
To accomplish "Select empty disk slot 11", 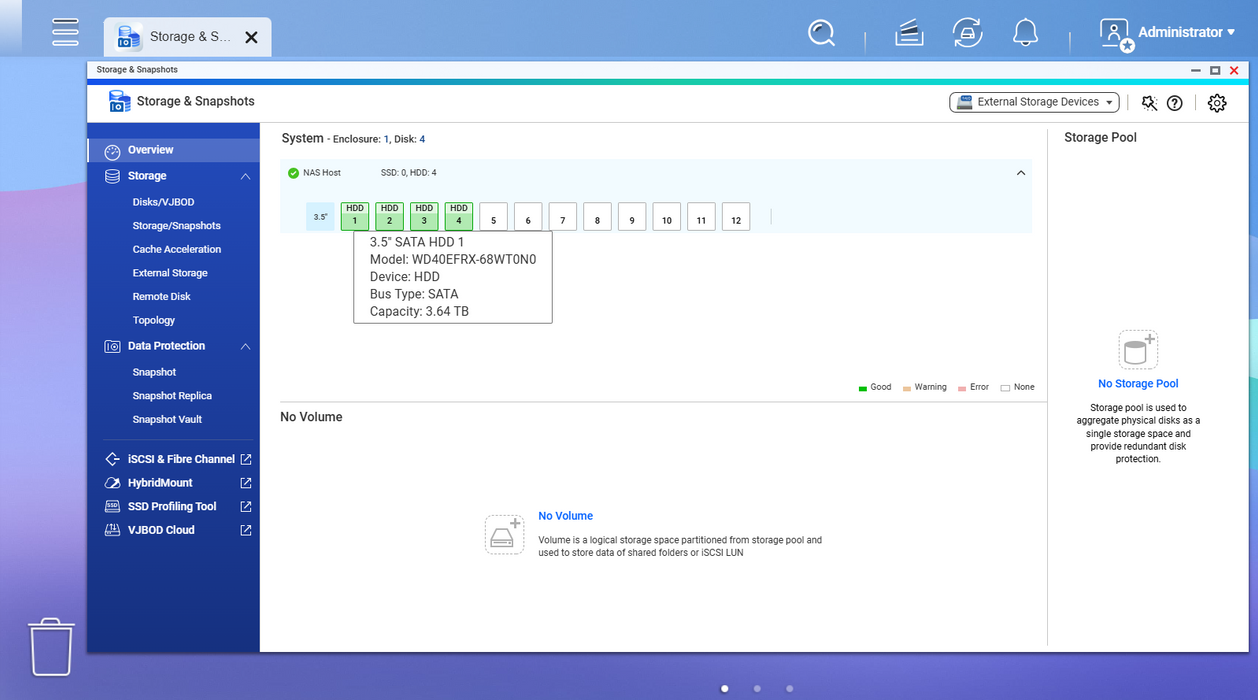I will [x=701, y=216].
